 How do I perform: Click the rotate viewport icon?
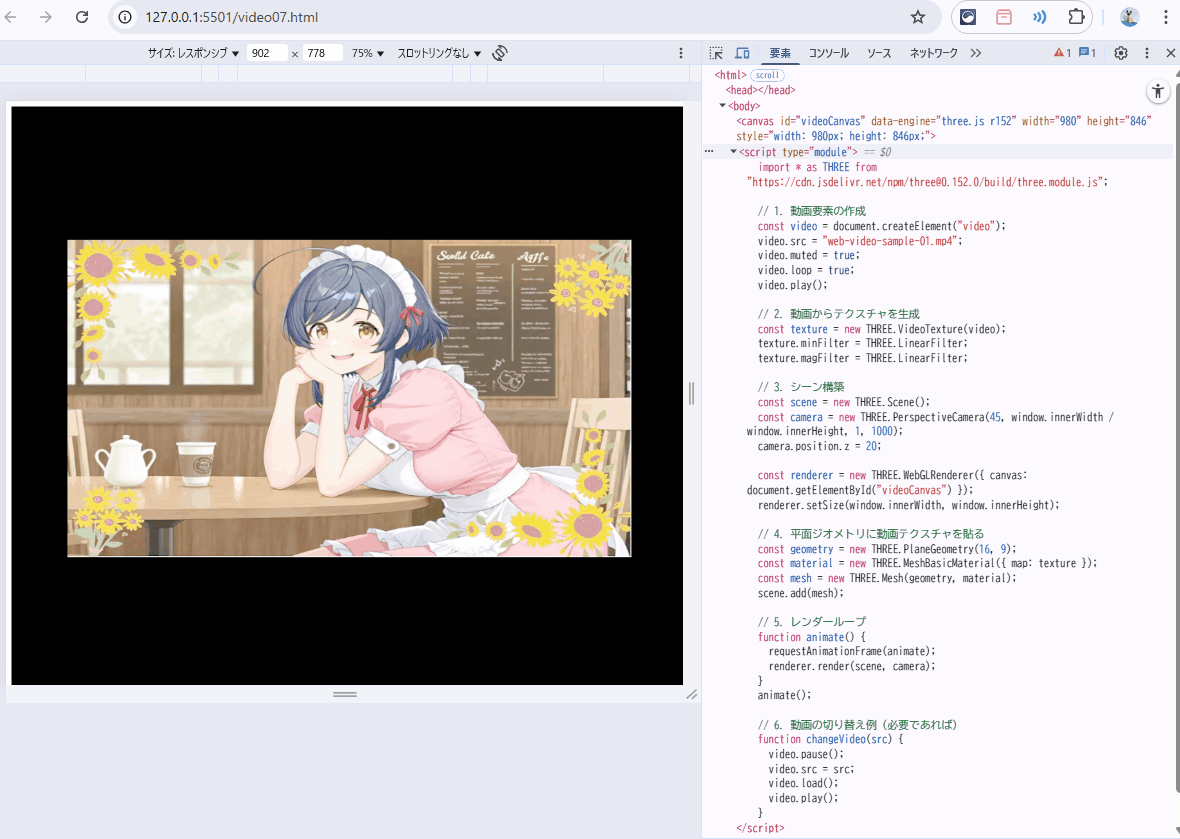click(500, 53)
